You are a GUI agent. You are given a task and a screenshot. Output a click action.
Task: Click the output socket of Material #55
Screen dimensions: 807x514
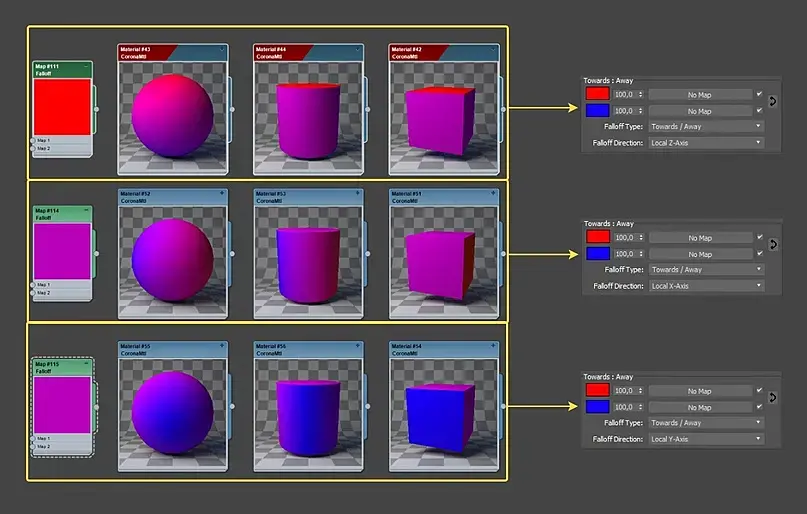[x=232, y=406]
